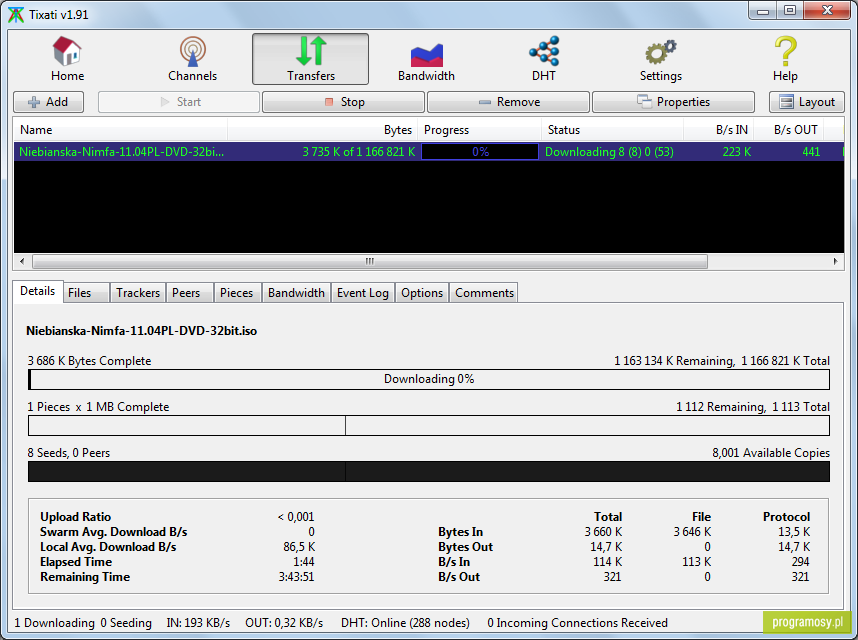Switch to the Files tab
858x640 pixels.
coord(86,293)
